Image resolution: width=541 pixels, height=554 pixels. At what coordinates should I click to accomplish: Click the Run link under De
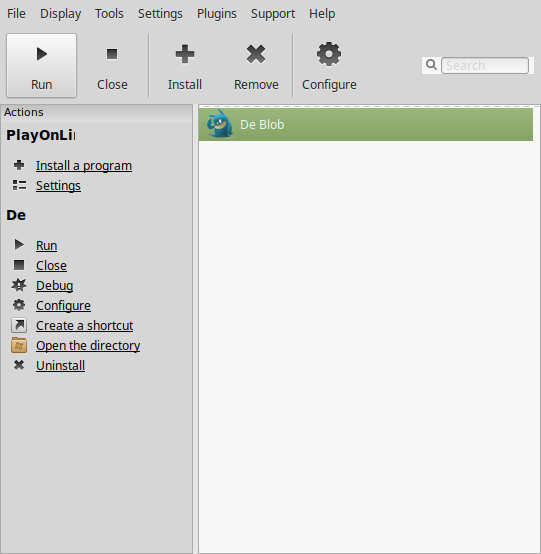pos(46,246)
